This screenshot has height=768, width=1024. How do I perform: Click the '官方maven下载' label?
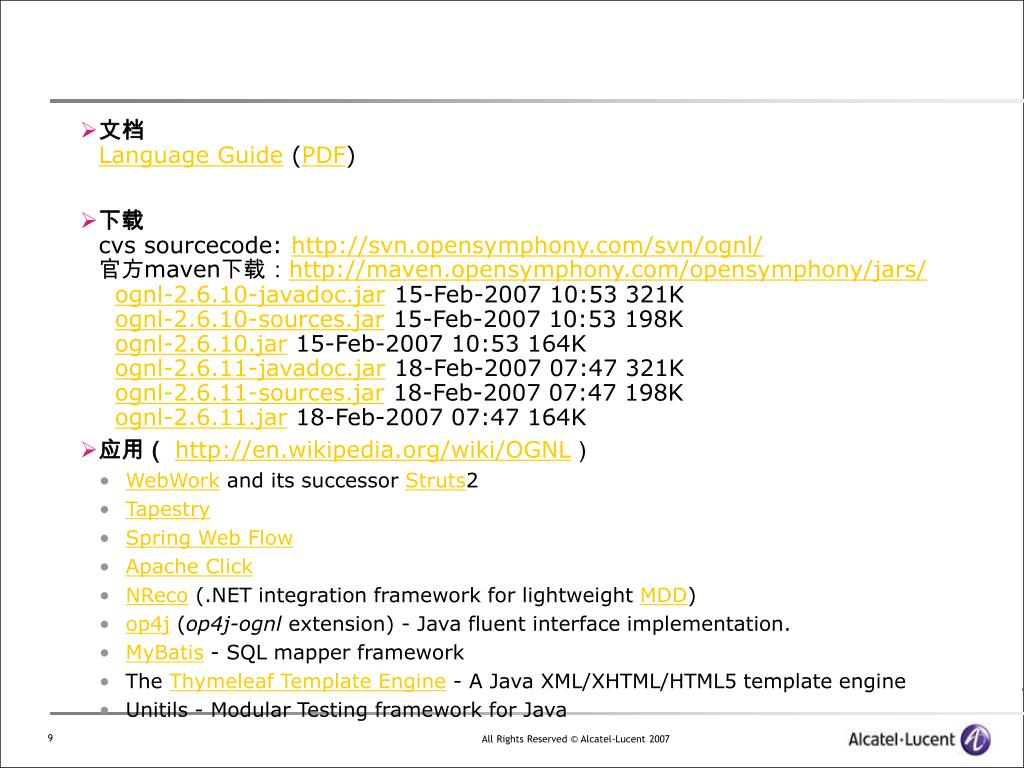coord(182,270)
